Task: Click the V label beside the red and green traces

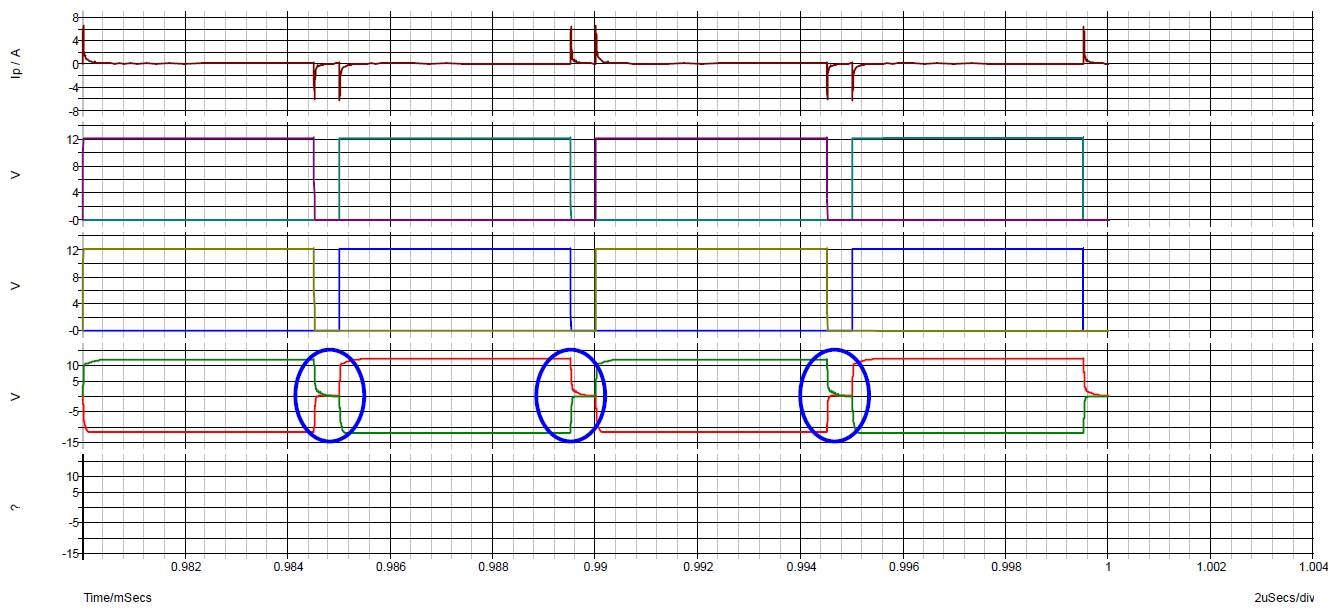Action: 15,397
